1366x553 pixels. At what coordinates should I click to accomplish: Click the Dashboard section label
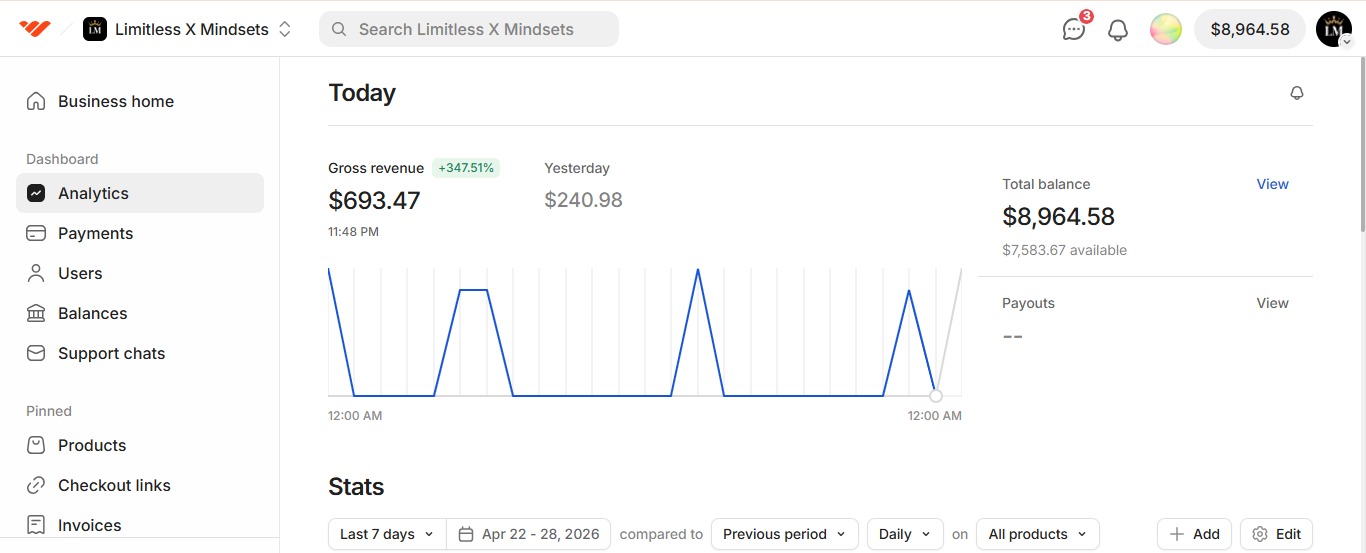pos(62,159)
